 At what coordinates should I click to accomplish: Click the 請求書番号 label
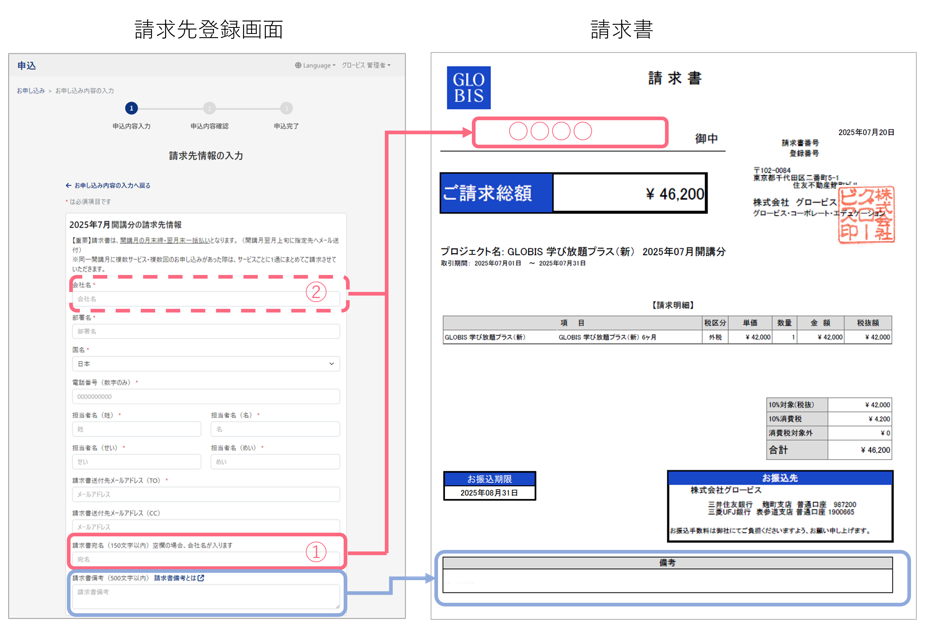coord(800,143)
